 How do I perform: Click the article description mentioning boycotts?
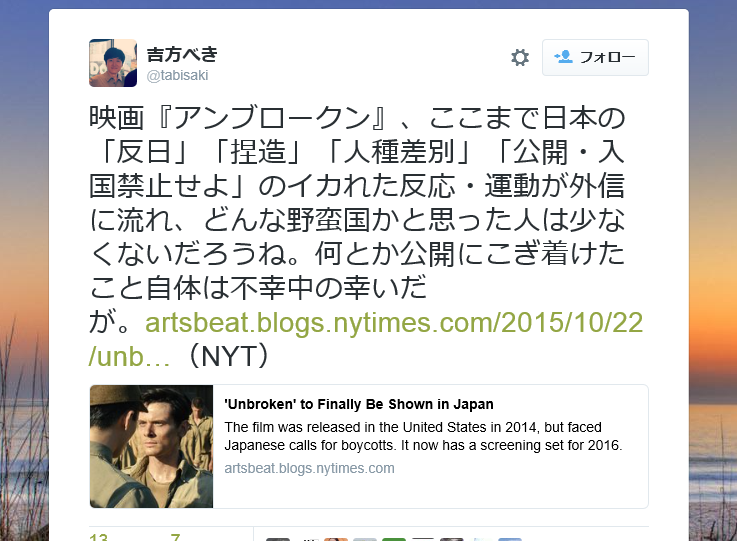pos(423,436)
